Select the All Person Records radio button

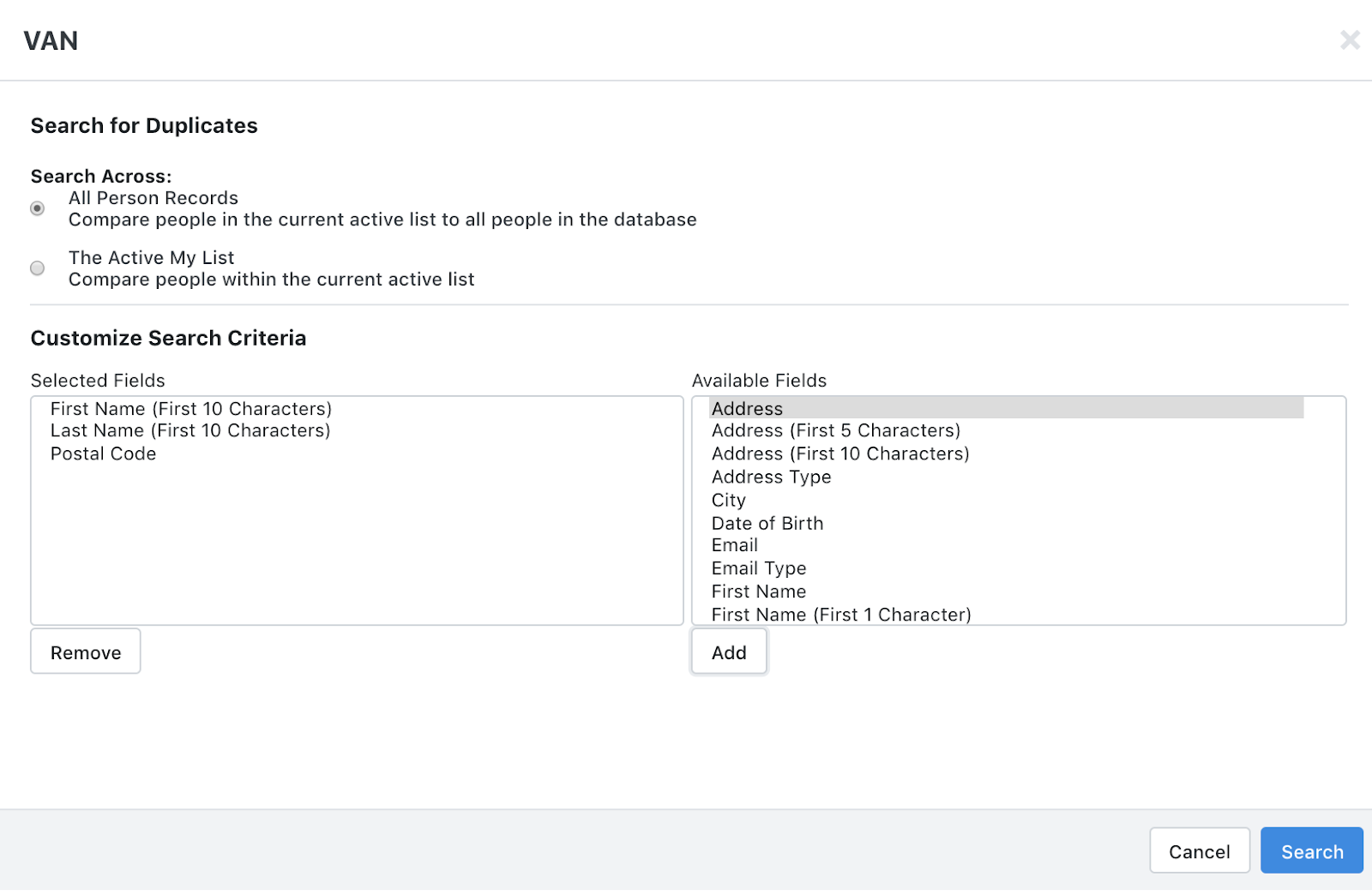[38, 208]
